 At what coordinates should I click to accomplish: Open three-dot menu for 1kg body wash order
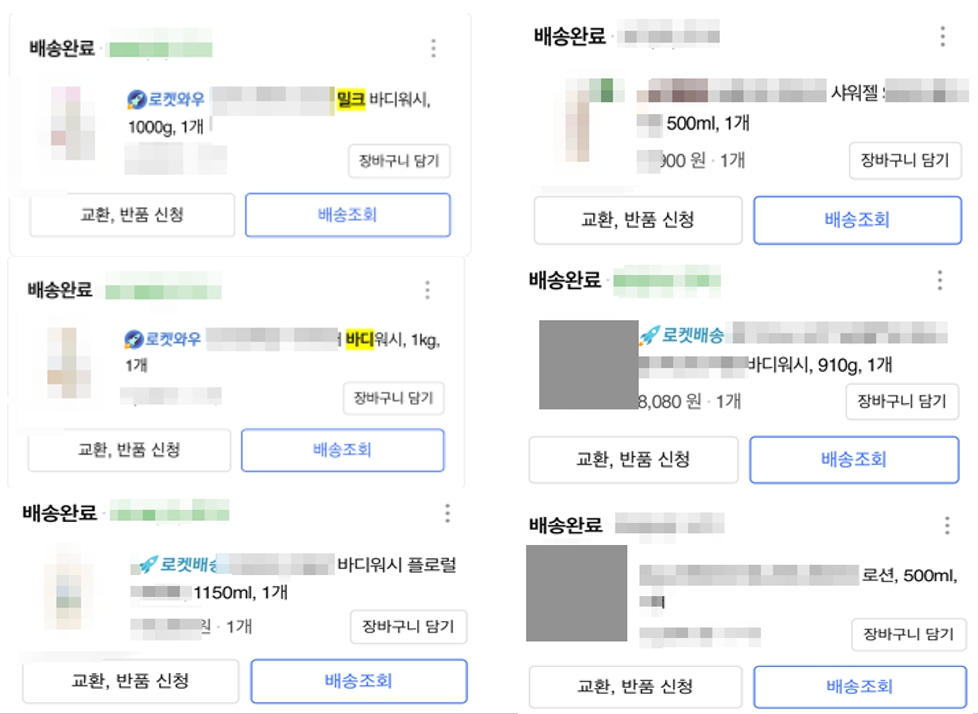[x=427, y=289]
